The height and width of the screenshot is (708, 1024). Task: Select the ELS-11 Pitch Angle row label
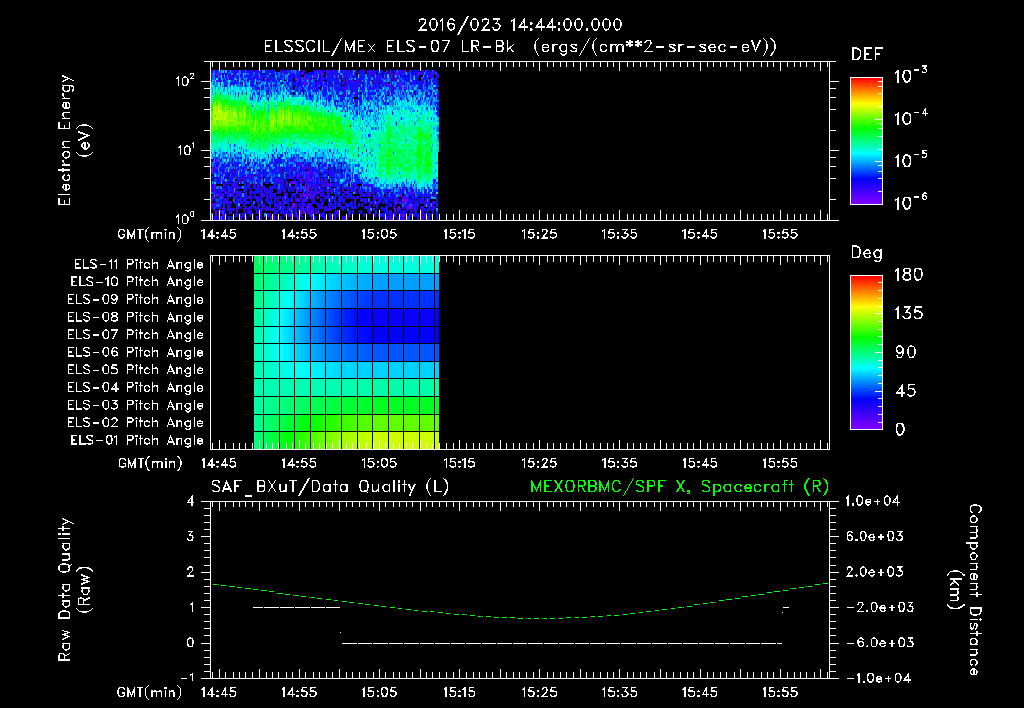point(138,265)
